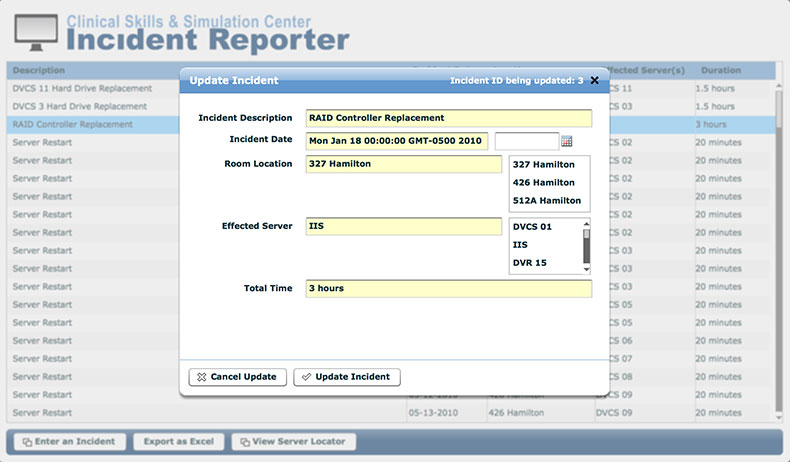
Task: Open the calendar date picker icon
Action: pos(566,142)
